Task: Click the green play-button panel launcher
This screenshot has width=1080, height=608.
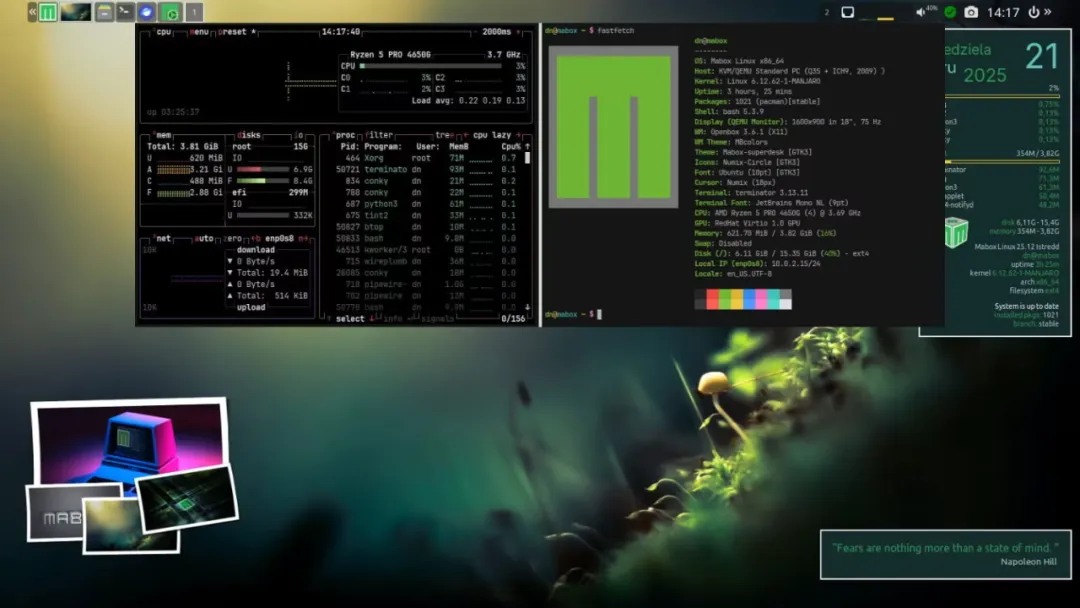Action: [x=171, y=12]
